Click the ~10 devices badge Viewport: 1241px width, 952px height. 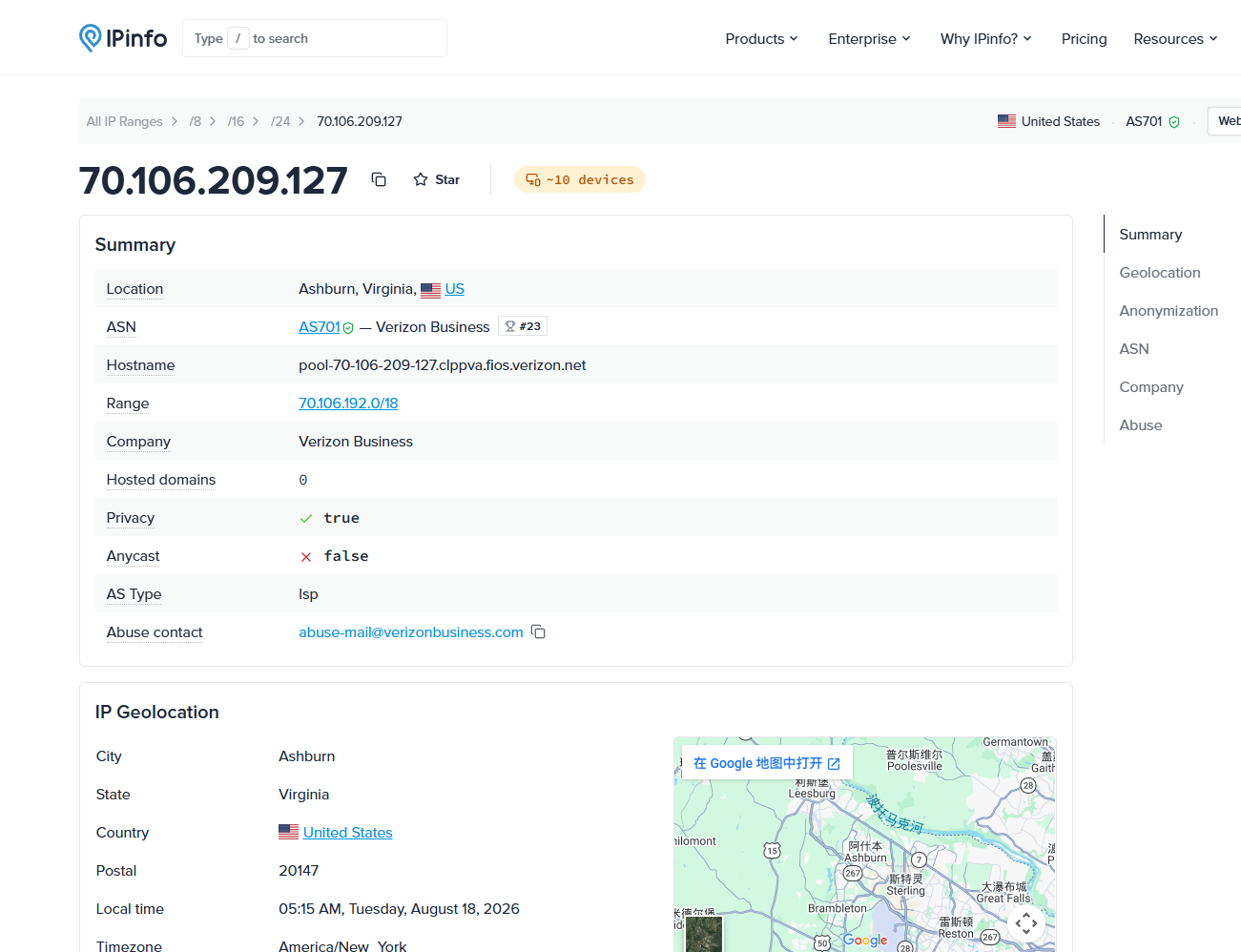[580, 179]
